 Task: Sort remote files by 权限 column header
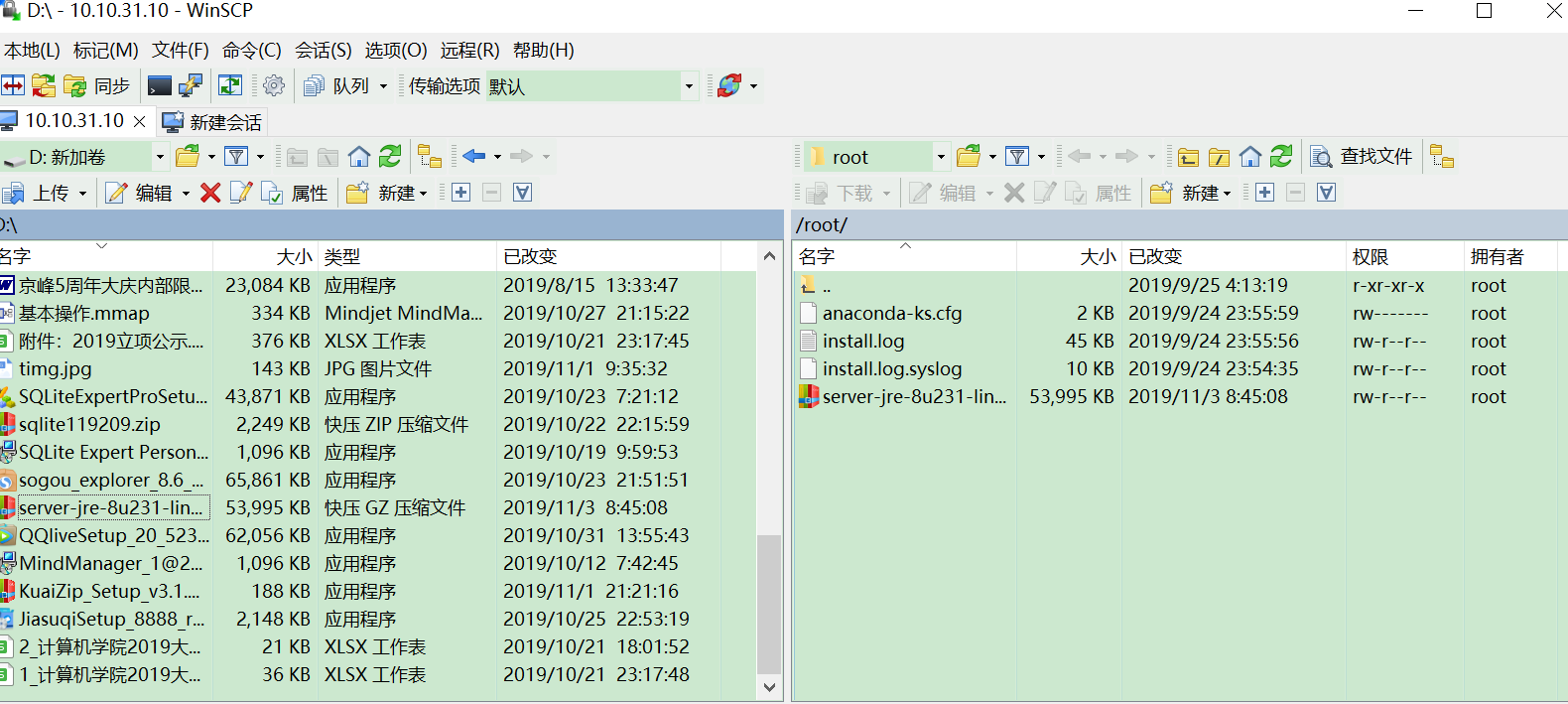[1404, 257]
